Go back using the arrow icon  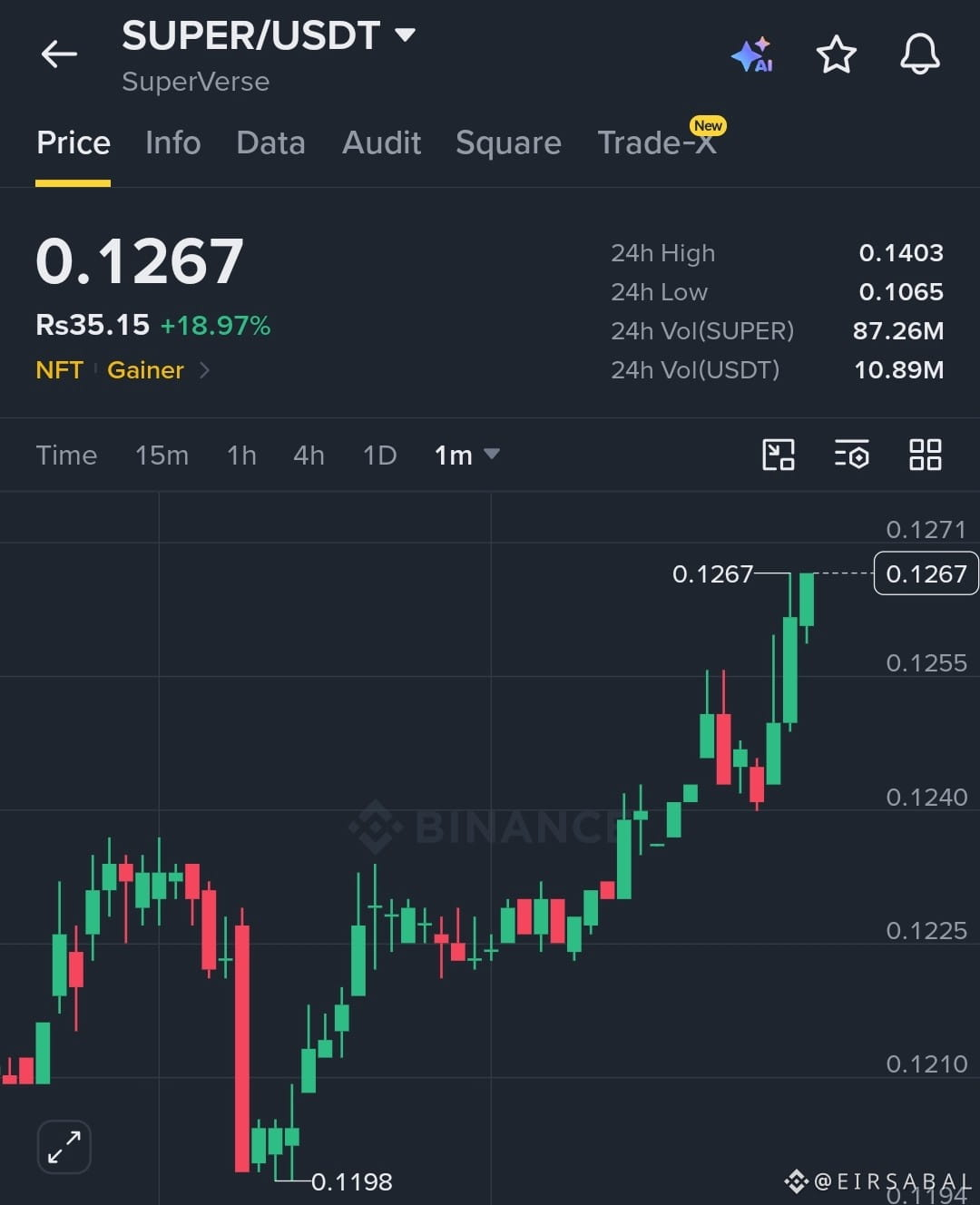pyautogui.click(x=59, y=54)
